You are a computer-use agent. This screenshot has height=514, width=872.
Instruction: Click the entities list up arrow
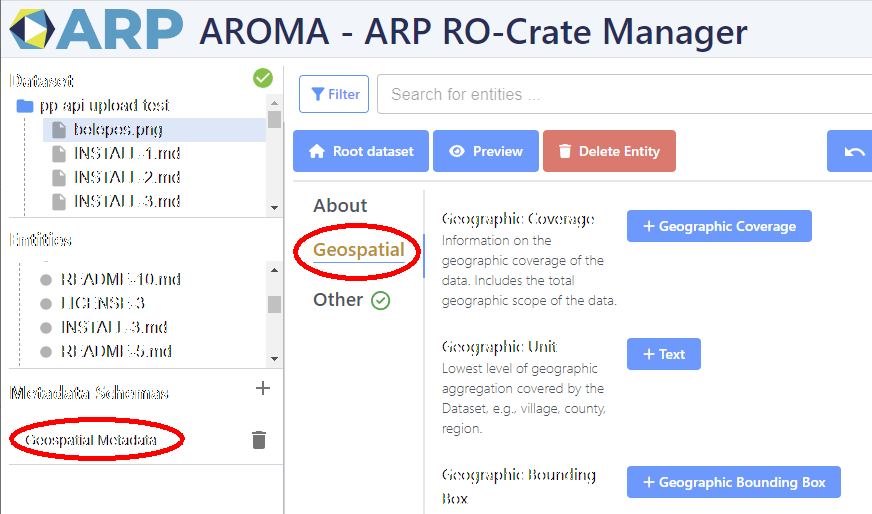(x=274, y=270)
